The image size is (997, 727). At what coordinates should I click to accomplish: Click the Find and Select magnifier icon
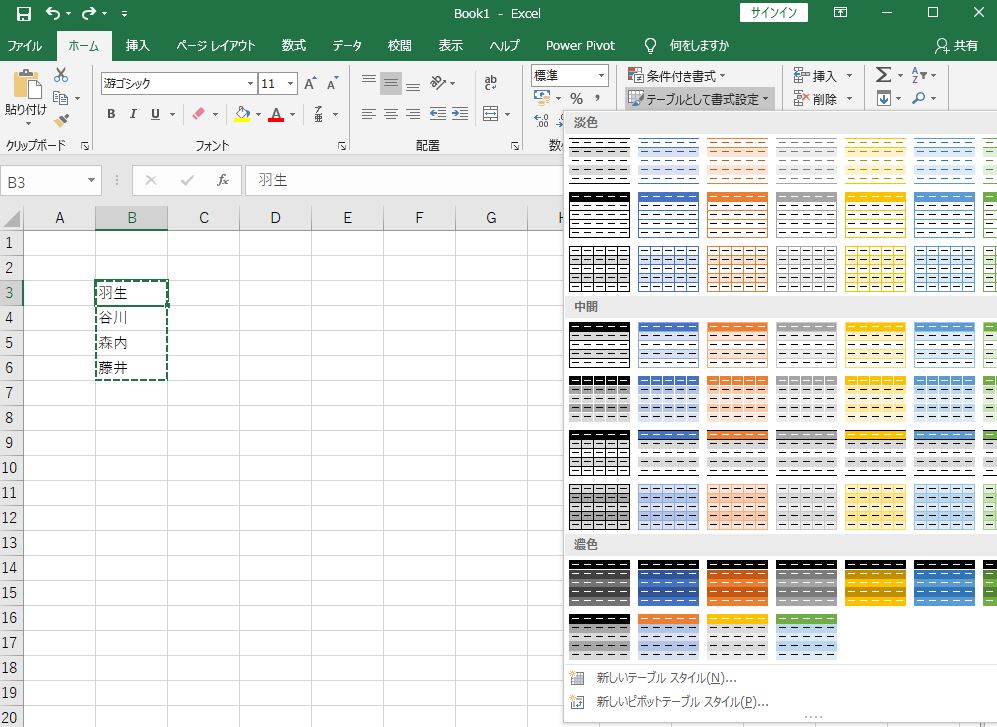coord(918,98)
